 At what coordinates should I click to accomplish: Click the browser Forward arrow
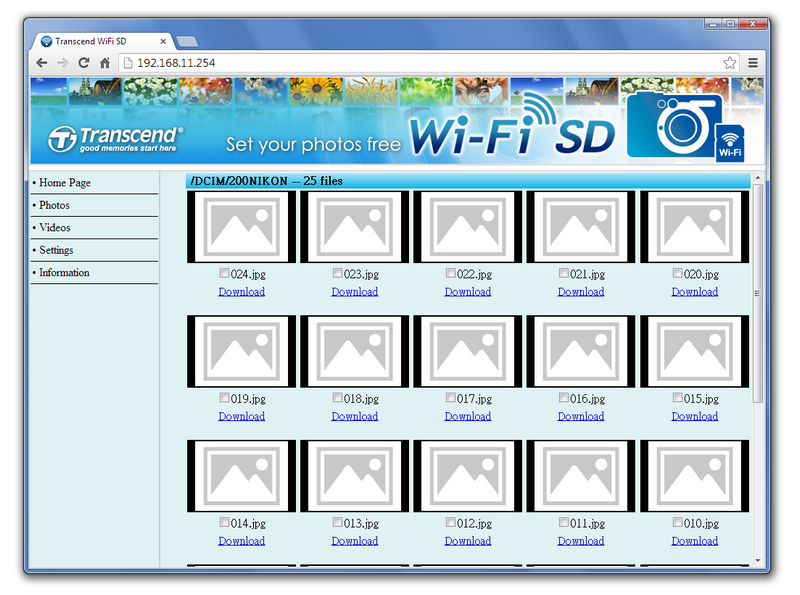pyautogui.click(x=63, y=62)
